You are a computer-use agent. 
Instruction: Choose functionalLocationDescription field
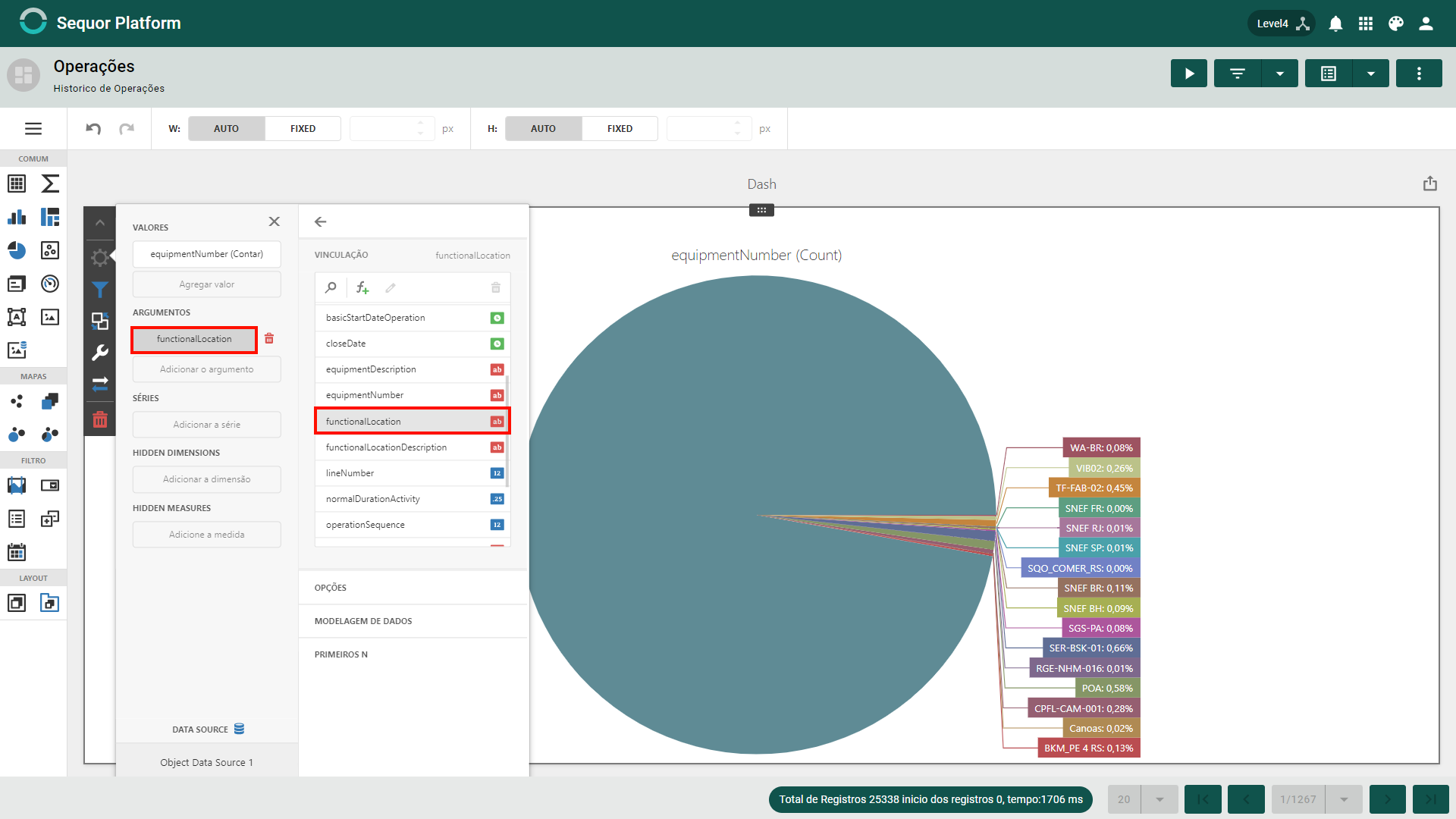tap(413, 447)
